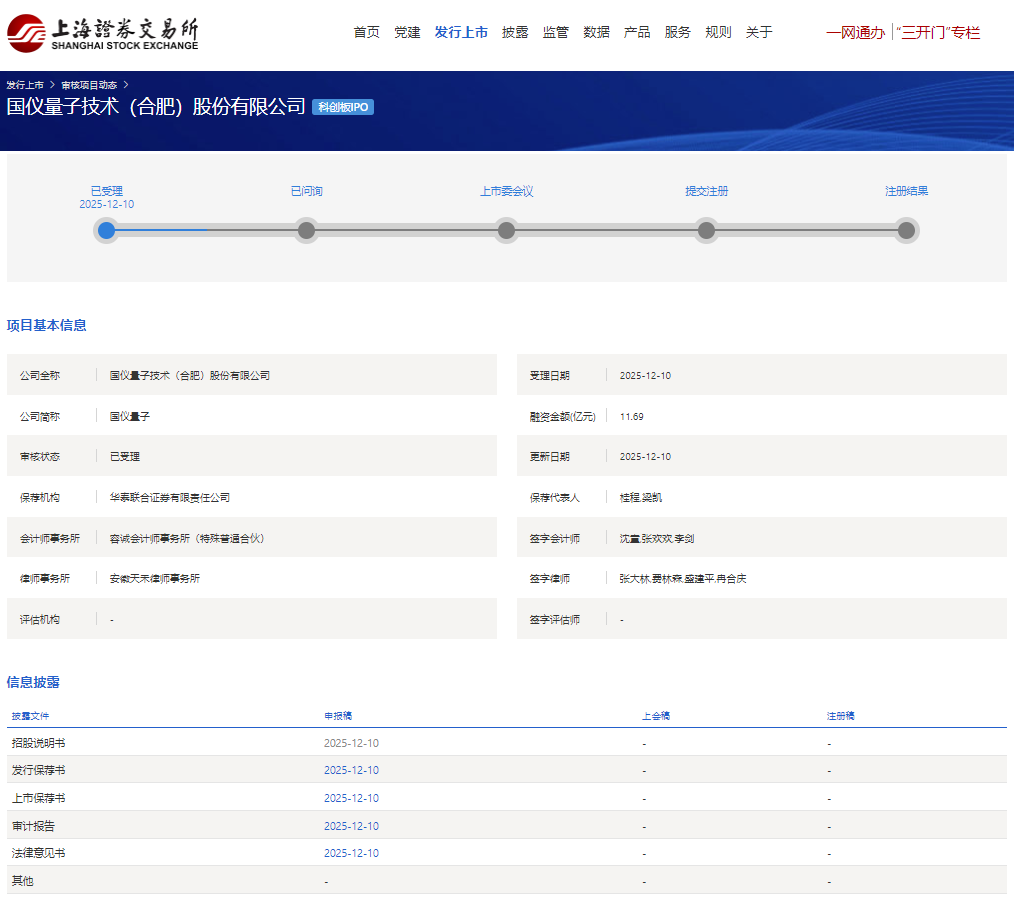
Task: Click the 招股说明书 row label
Action: (38, 743)
